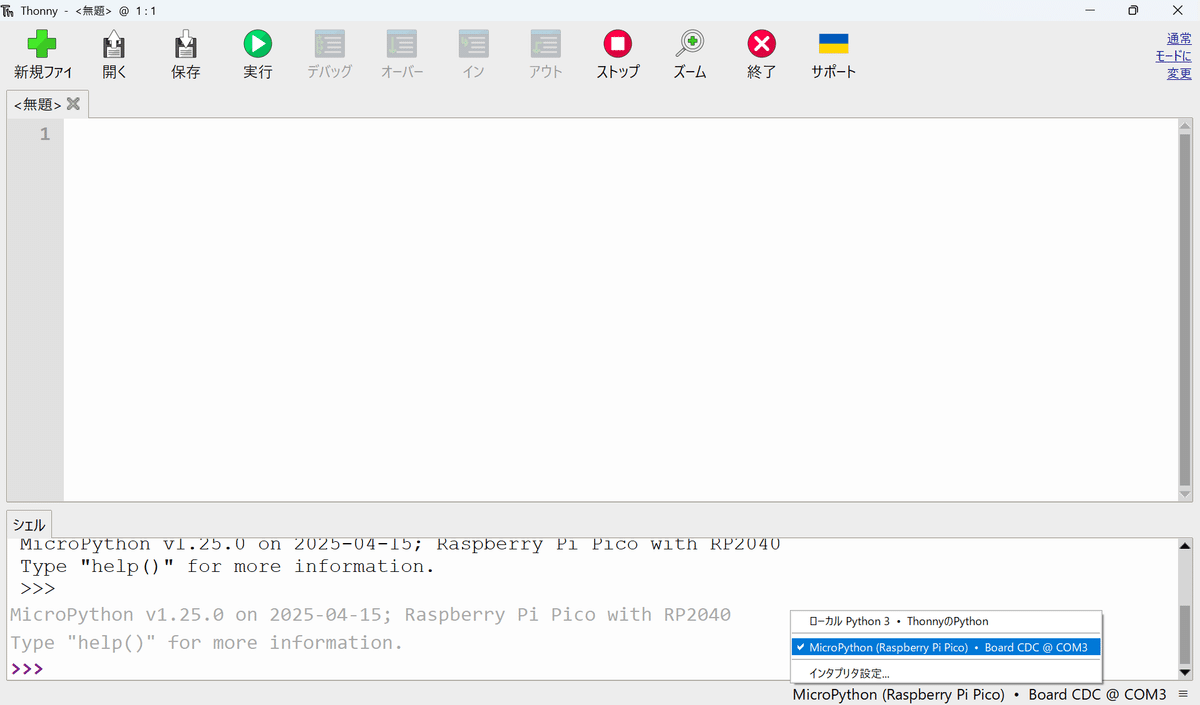Image resolution: width=1200 pixels, height=705 pixels.
Task: Select the <無題> editor tab
Action: coord(37,104)
